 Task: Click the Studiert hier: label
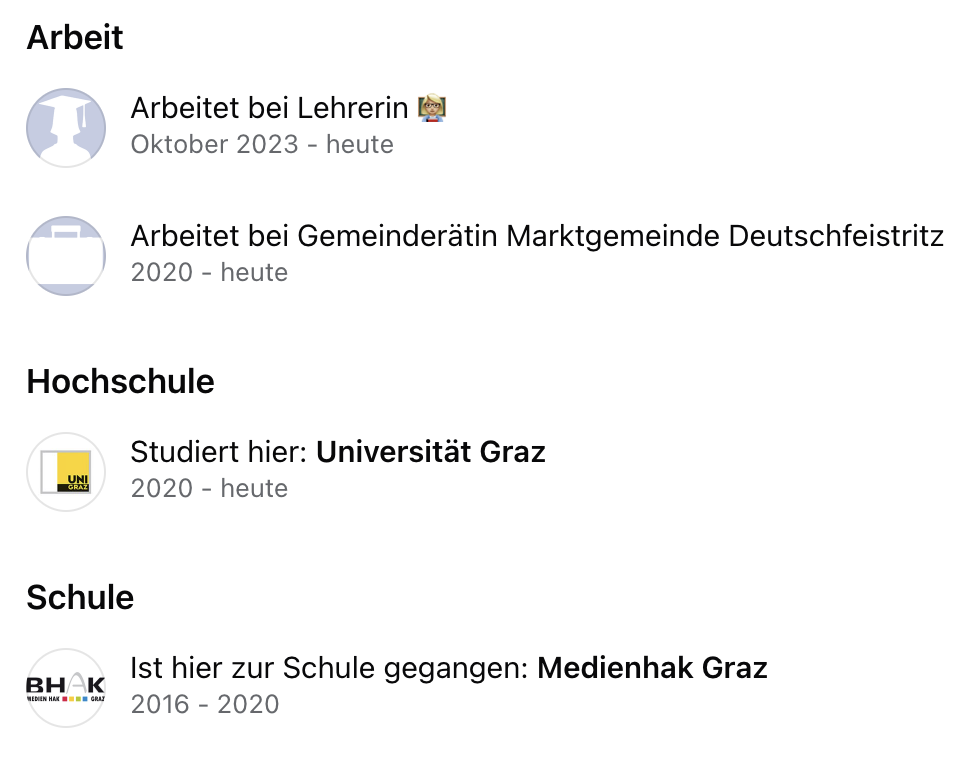pyautogui.click(x=219, y=452)
